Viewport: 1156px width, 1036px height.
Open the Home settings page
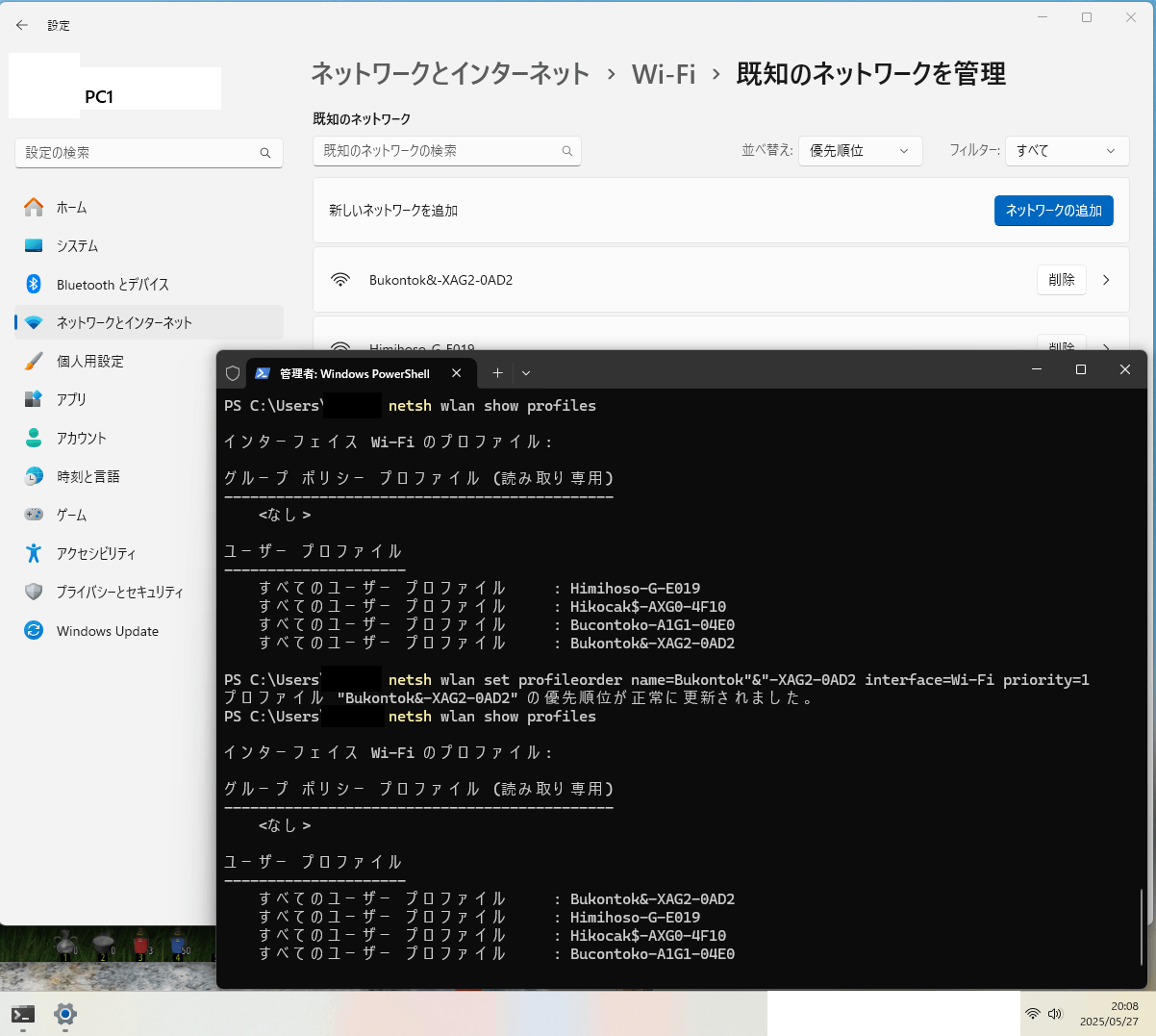149,207
